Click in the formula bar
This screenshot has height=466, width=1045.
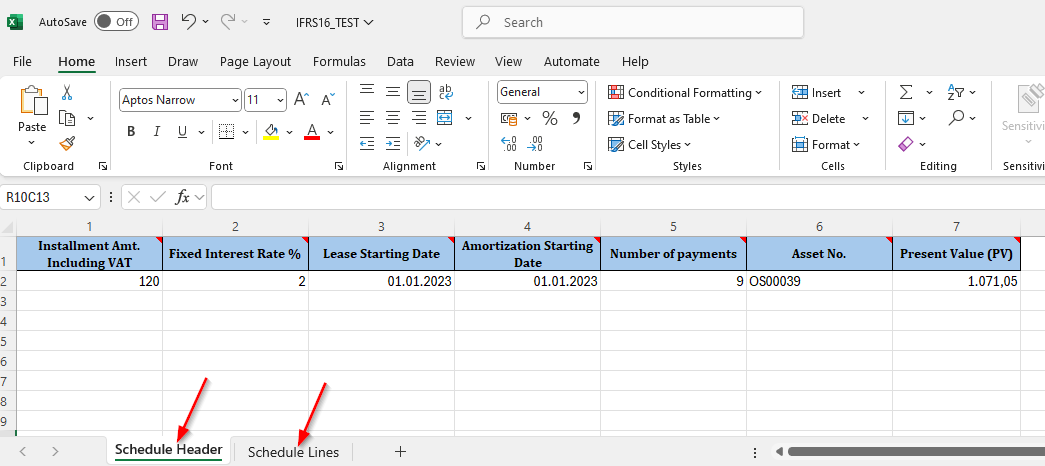click(628, 197)
